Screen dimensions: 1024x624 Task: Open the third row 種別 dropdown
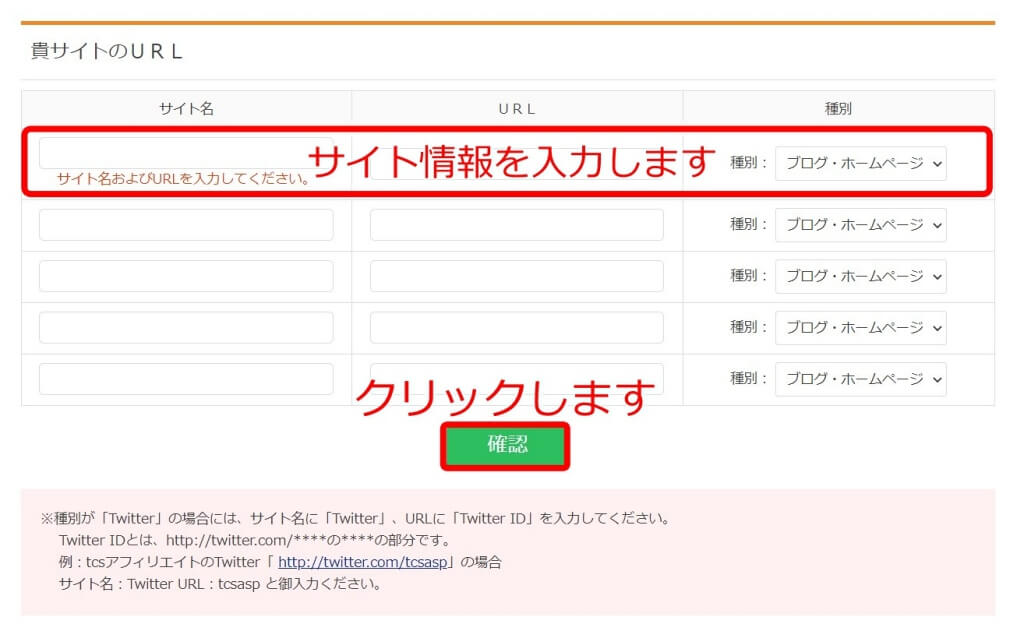coord(860,276)
